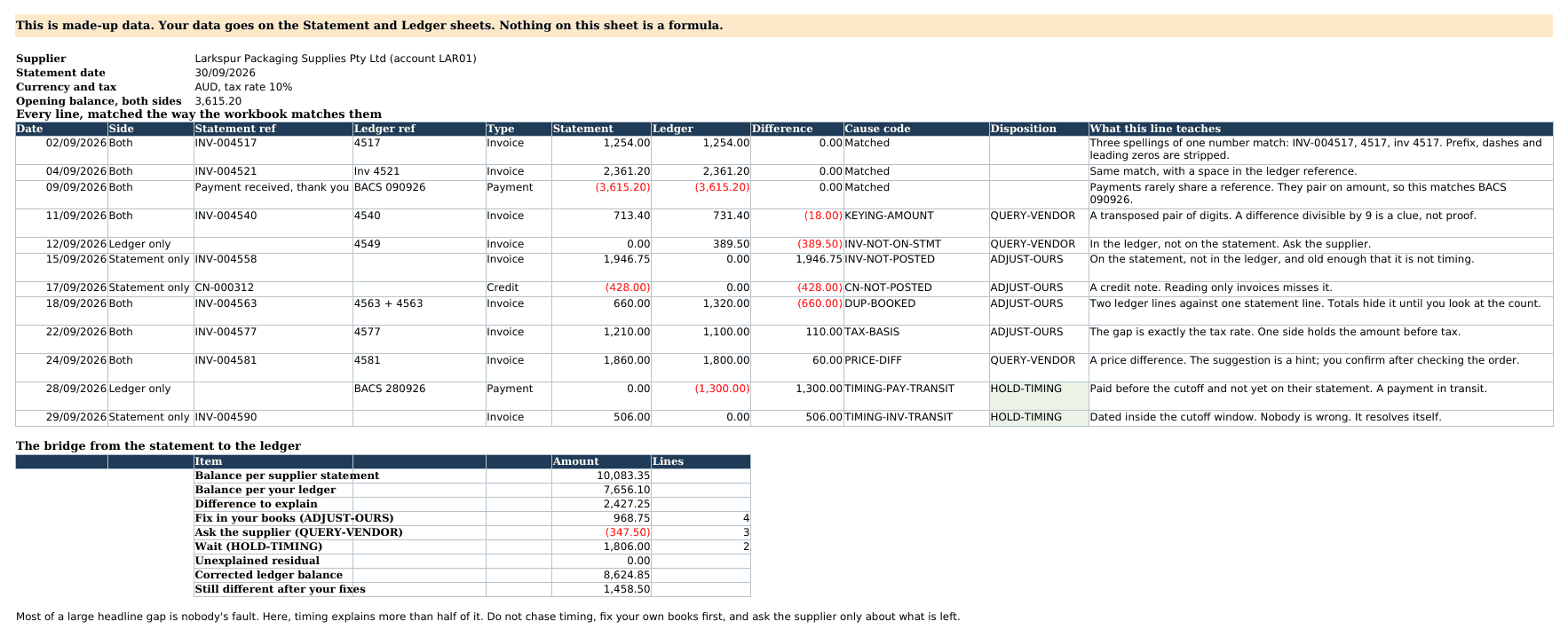Select the 'Disposition' column header
The image size is (1568, 637).
(1038, 129)
